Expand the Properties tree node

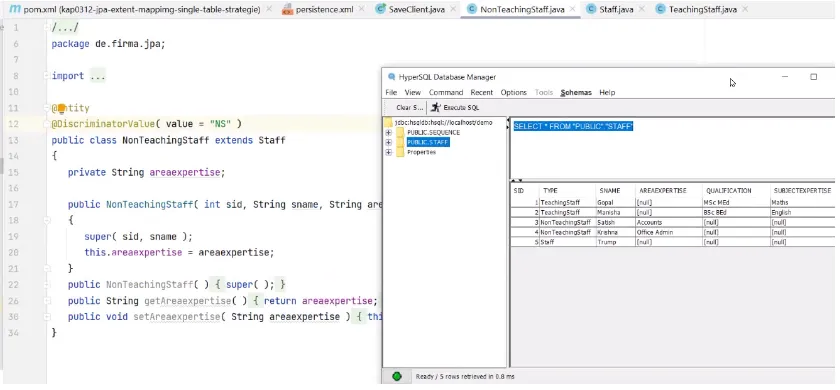[388, 153]
